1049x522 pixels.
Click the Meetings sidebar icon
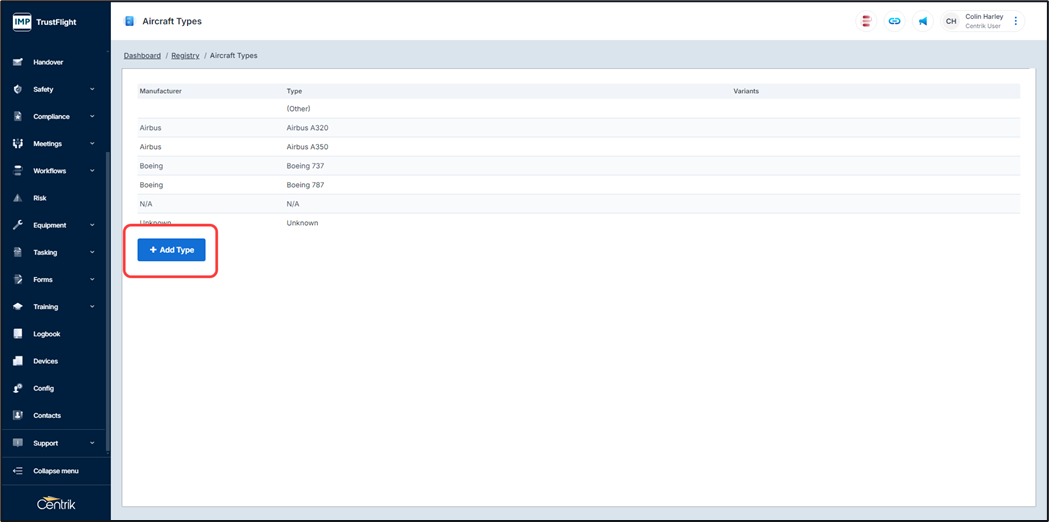click(18, 144)
